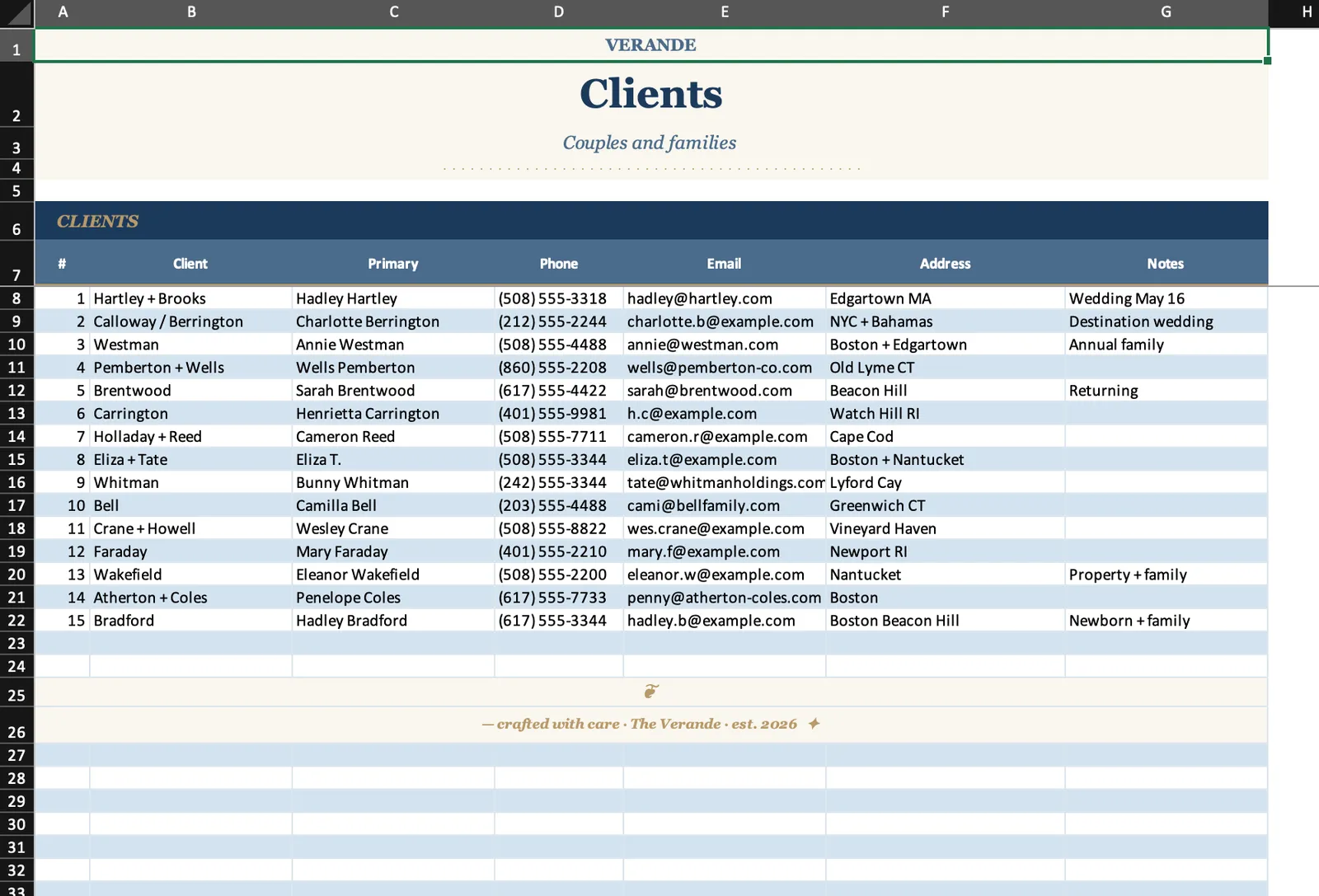Image resolution: width=1319 pixels, height=896 pixels.
Task: Select column C header
Action: coord(393,12)
